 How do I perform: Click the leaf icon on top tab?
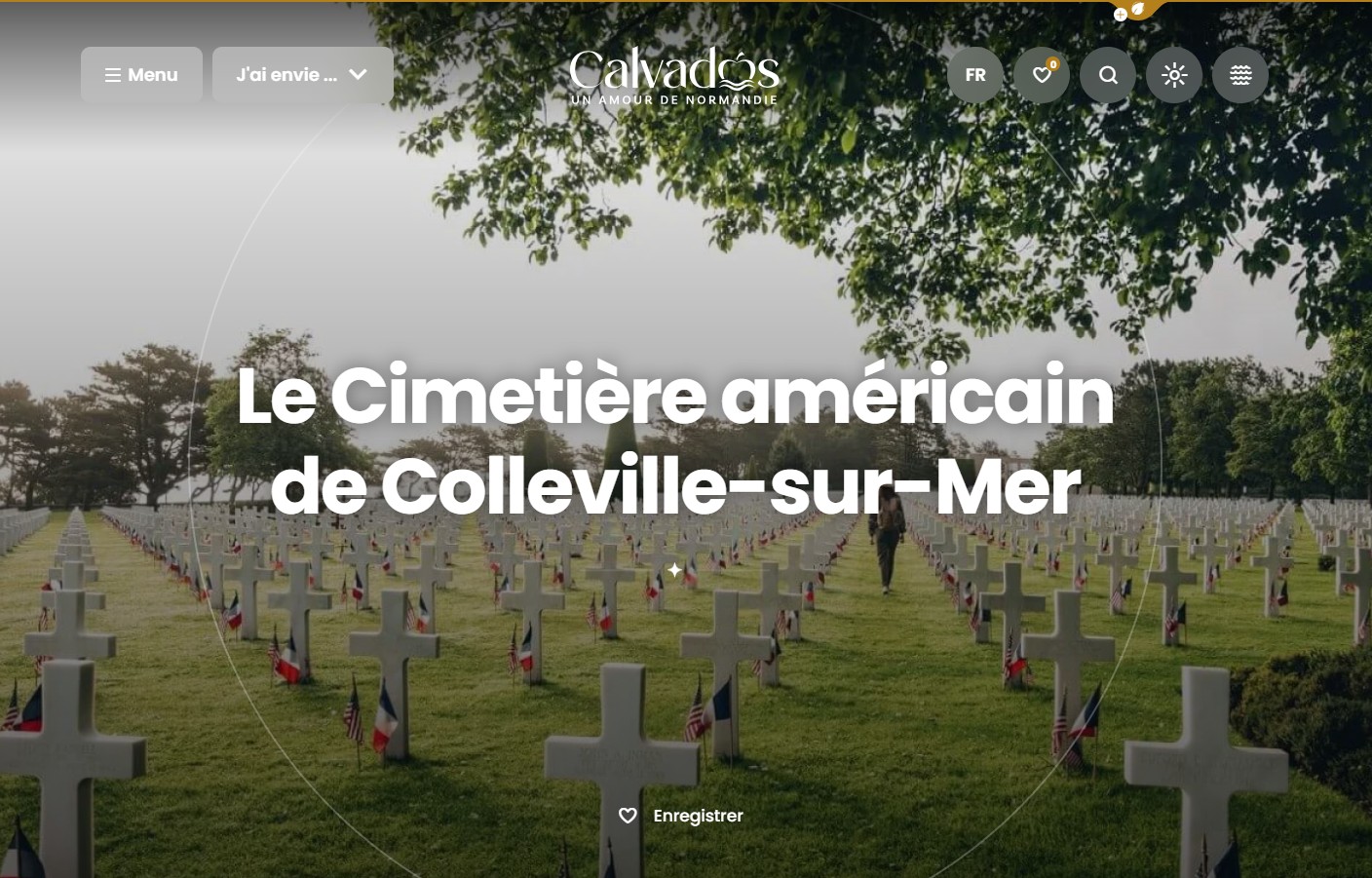1138,9
